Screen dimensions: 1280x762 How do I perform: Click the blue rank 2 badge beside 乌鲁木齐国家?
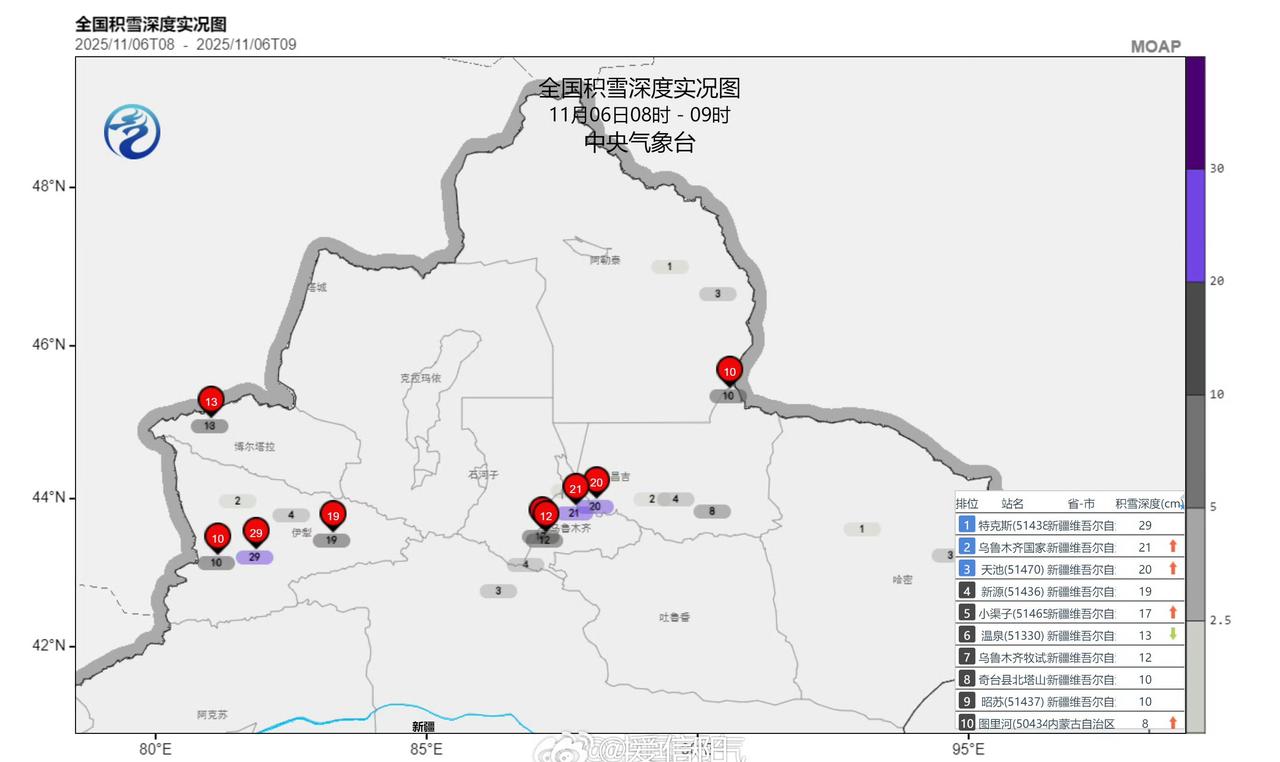[x=966, y=546]
